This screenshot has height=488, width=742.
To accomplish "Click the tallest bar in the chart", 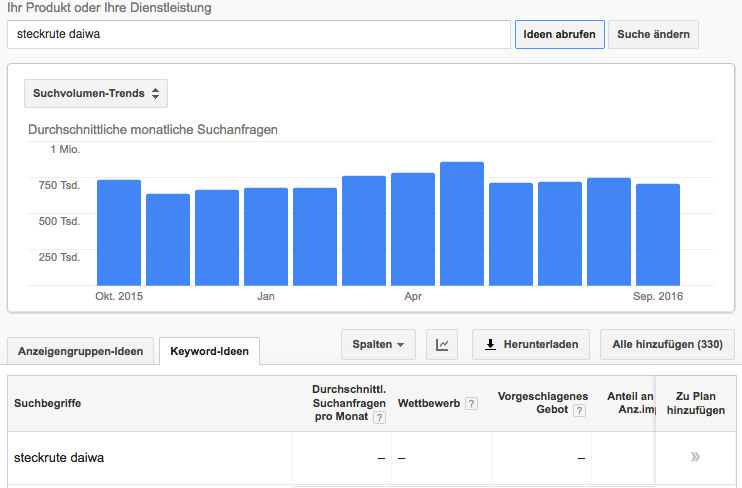I will click(x=462, y=223).
